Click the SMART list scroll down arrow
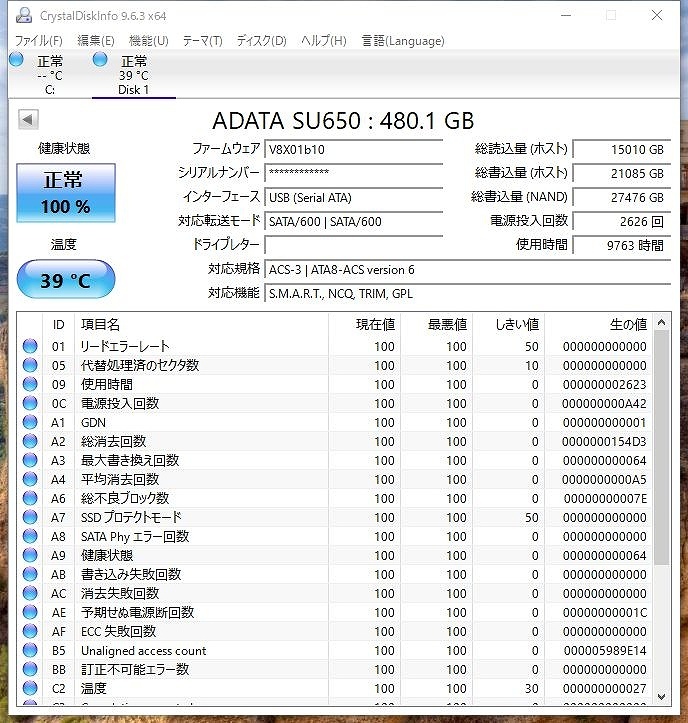Screen dimensions: 688x723 [x=661, y=696]
